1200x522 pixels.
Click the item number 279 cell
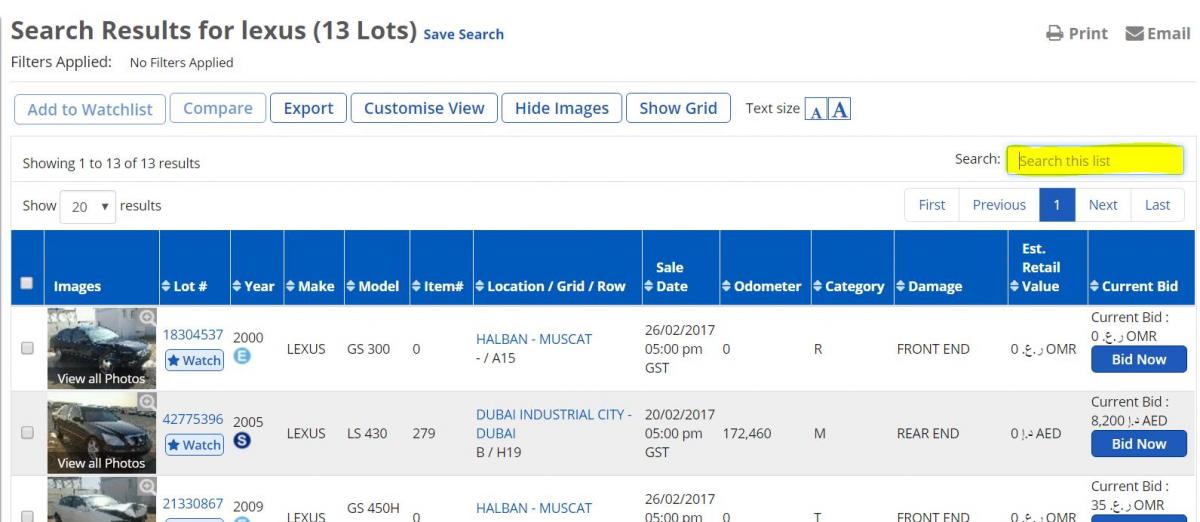[423, 434]
